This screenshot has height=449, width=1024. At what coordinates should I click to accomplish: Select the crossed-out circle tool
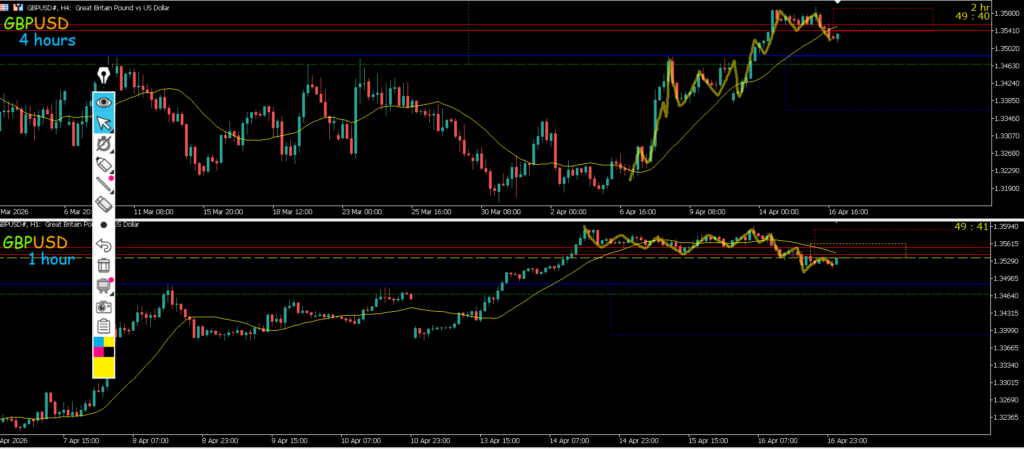(103, 144)
